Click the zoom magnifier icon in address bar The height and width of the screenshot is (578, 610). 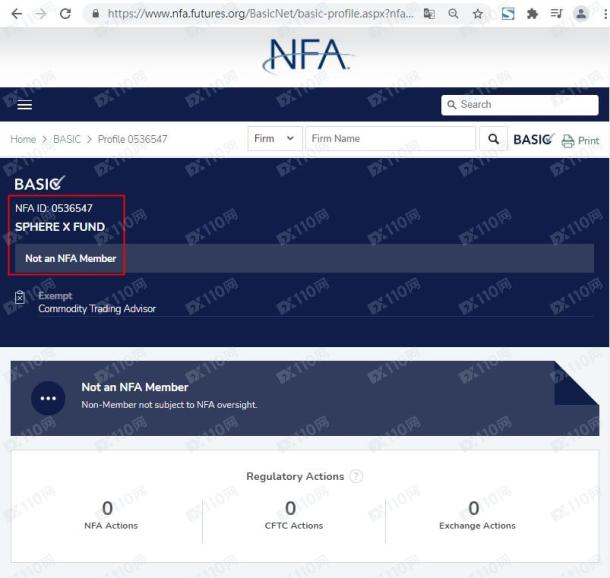(x=453, y=14)
